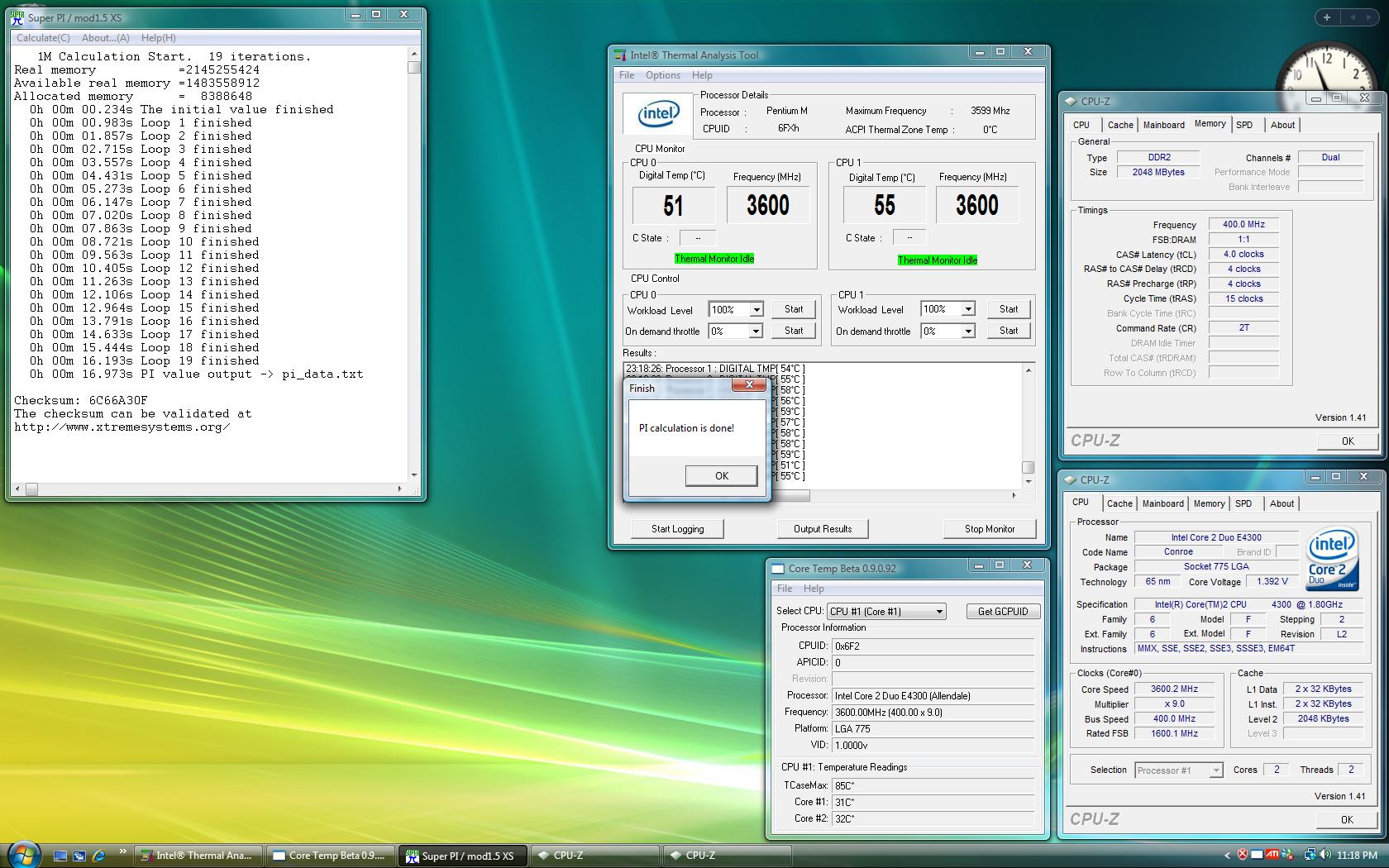
Task: Open File menu in Core Temp
Action: [785, 589]
